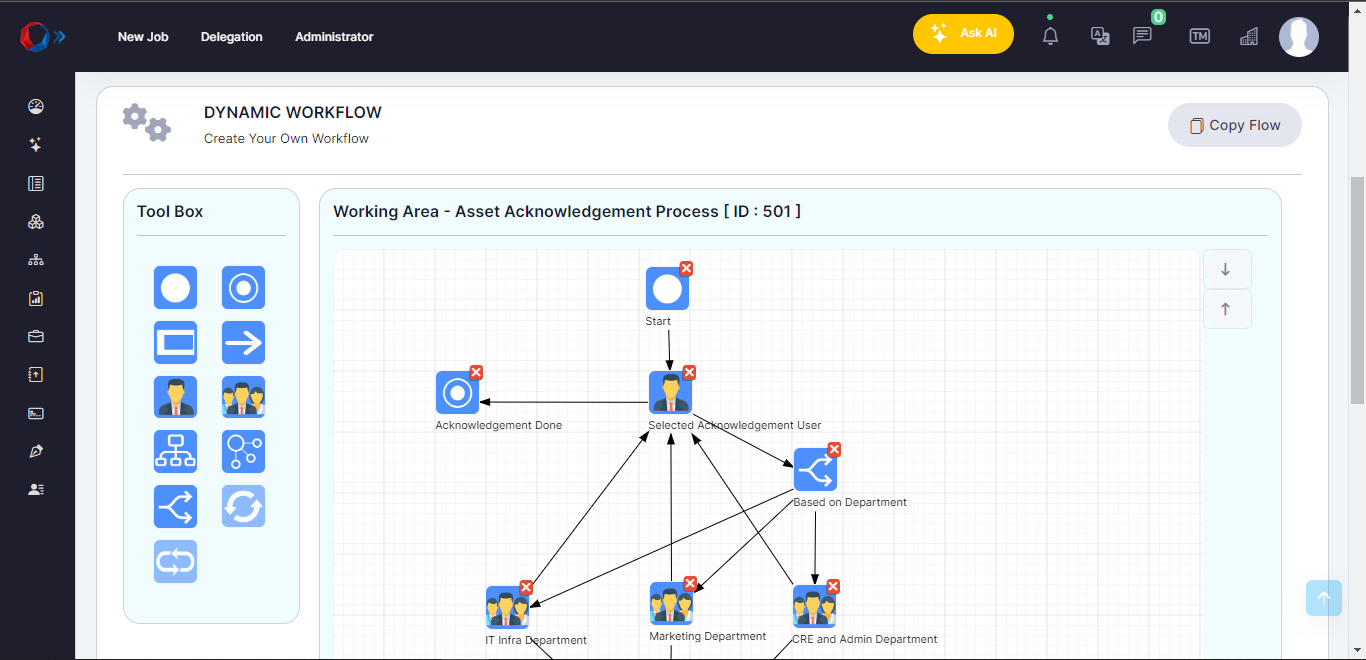This screenshot has width=1366, height=660.
Task: Open the language translate icon
Action: [x=1100, y=36]
